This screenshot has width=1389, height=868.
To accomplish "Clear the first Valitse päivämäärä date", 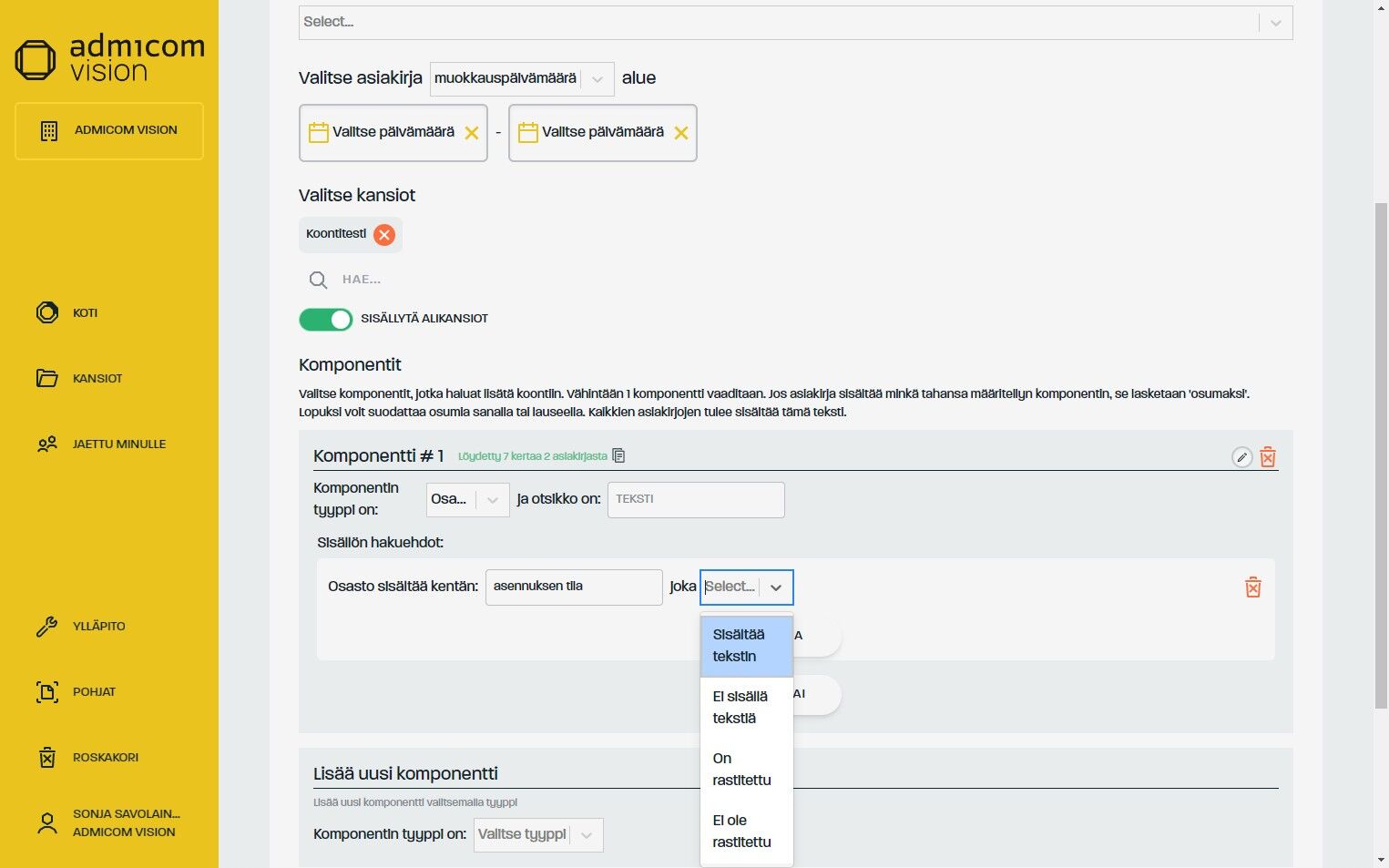I will tap(472, 133).
